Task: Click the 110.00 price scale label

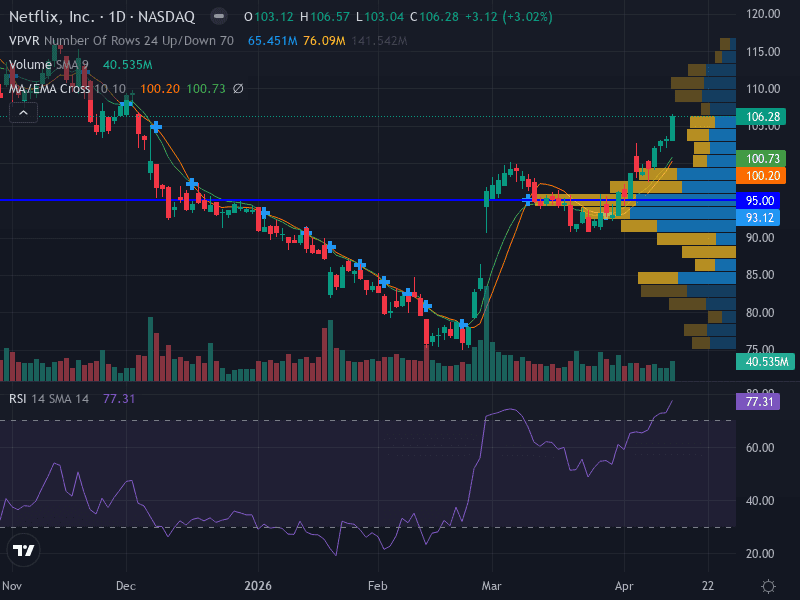Action: pyautogui.click(x=763, y=89)
